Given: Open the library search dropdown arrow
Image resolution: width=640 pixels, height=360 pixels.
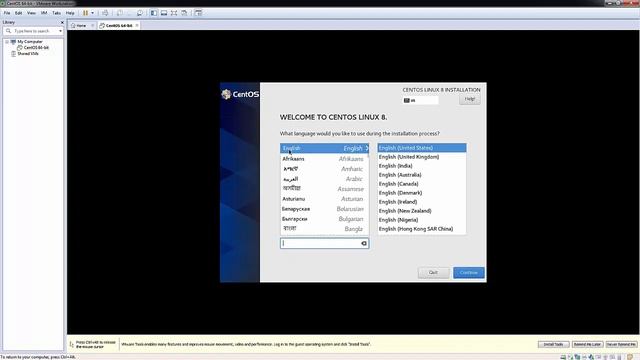Looking at the screenshot, I should (x=60, y=31).
